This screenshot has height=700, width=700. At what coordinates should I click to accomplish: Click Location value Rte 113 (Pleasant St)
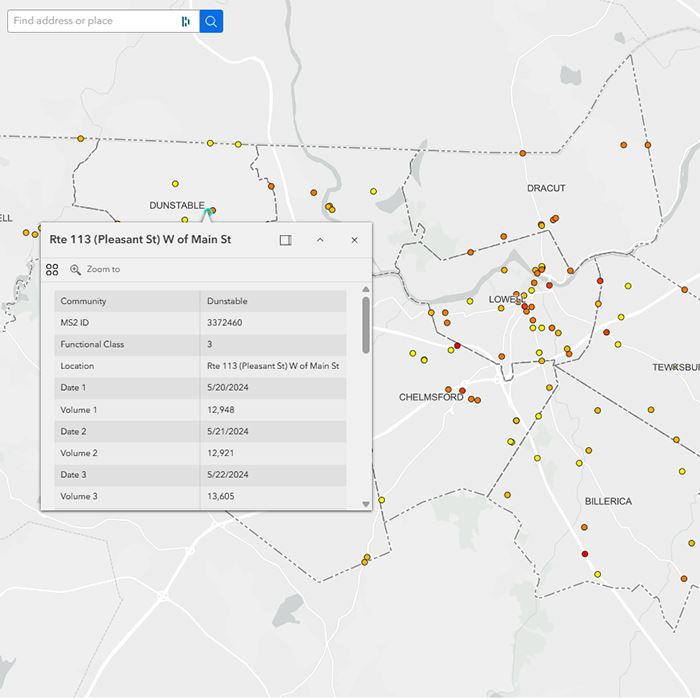pos(273,366)
